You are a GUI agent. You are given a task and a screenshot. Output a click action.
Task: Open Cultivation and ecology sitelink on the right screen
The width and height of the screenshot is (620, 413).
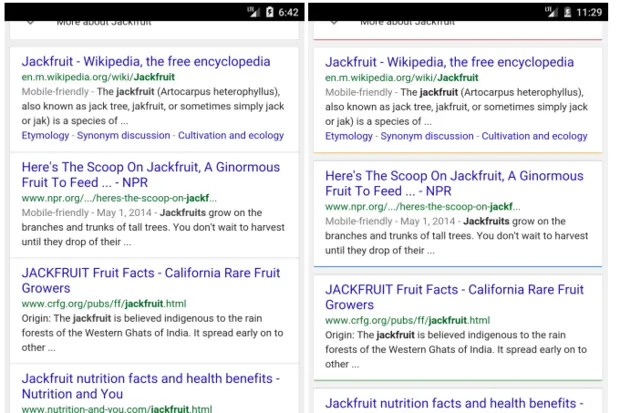[x=535, y=136]
